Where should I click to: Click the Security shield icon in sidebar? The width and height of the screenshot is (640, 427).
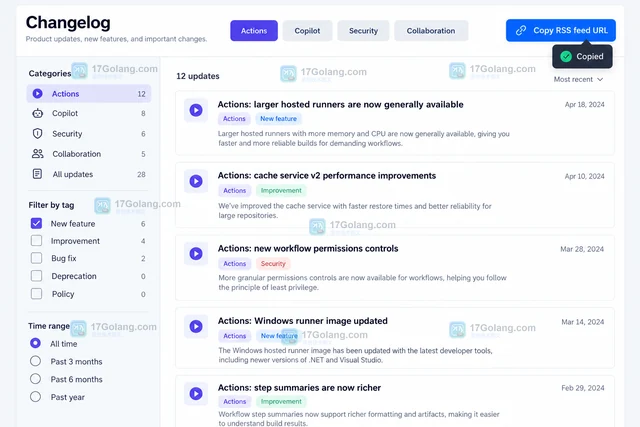[x=37, y=133]
